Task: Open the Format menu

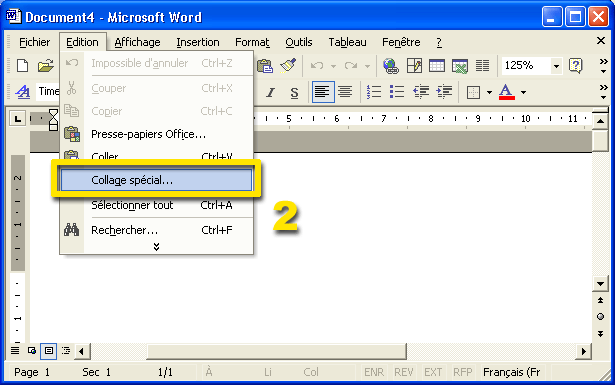Action: point(252,42)
